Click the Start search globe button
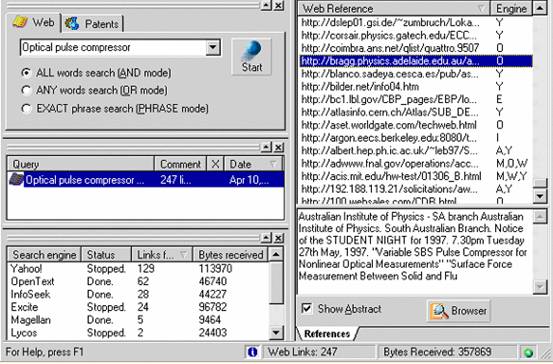This screenshot has width=553, height=364. pos(251,56)
